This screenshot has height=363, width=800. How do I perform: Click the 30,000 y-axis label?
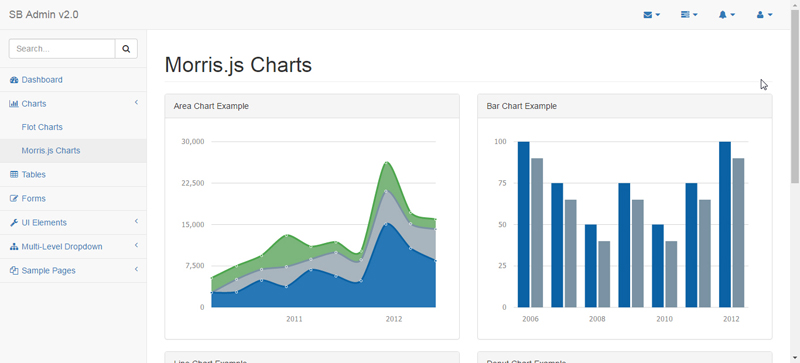click(193, 141)
